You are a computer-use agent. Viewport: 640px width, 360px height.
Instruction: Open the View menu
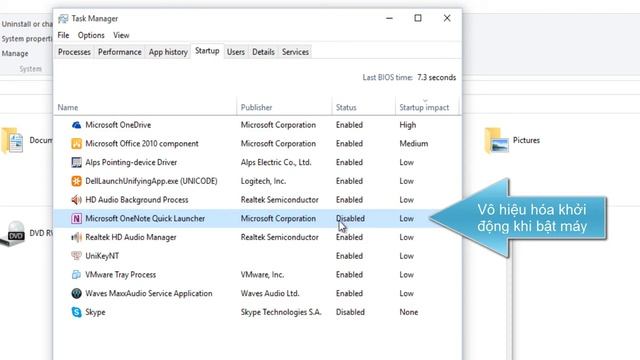121,36
